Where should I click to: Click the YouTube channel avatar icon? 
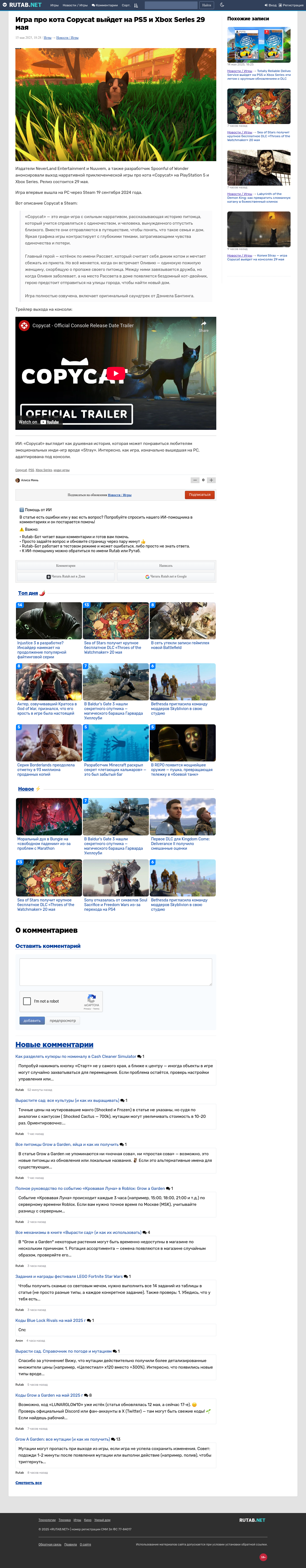pyautogui.click(x=24, y=326)
